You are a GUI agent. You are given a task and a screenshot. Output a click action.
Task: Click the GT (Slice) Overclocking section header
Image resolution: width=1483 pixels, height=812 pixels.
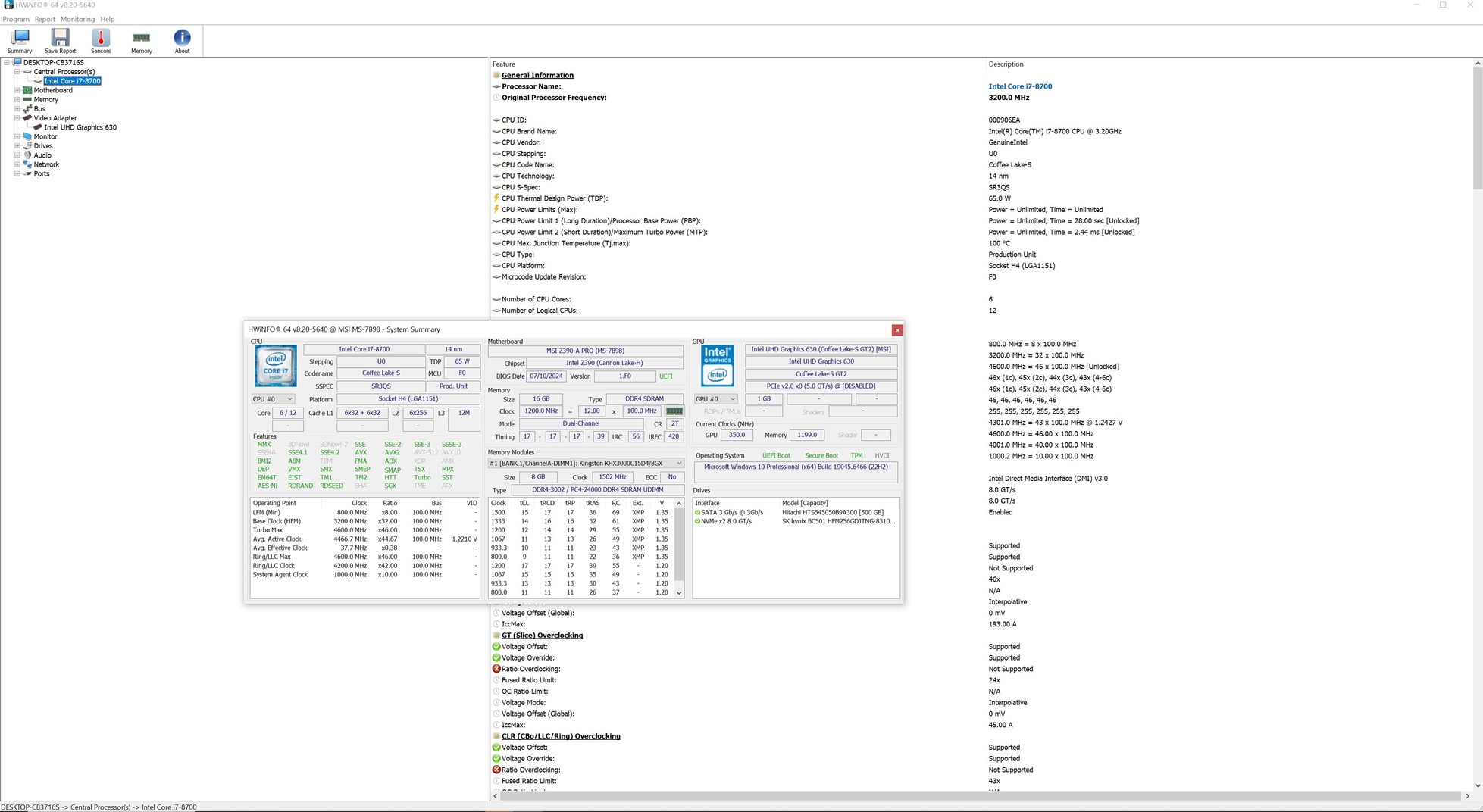pyautogui.click(x=542, y=636)
